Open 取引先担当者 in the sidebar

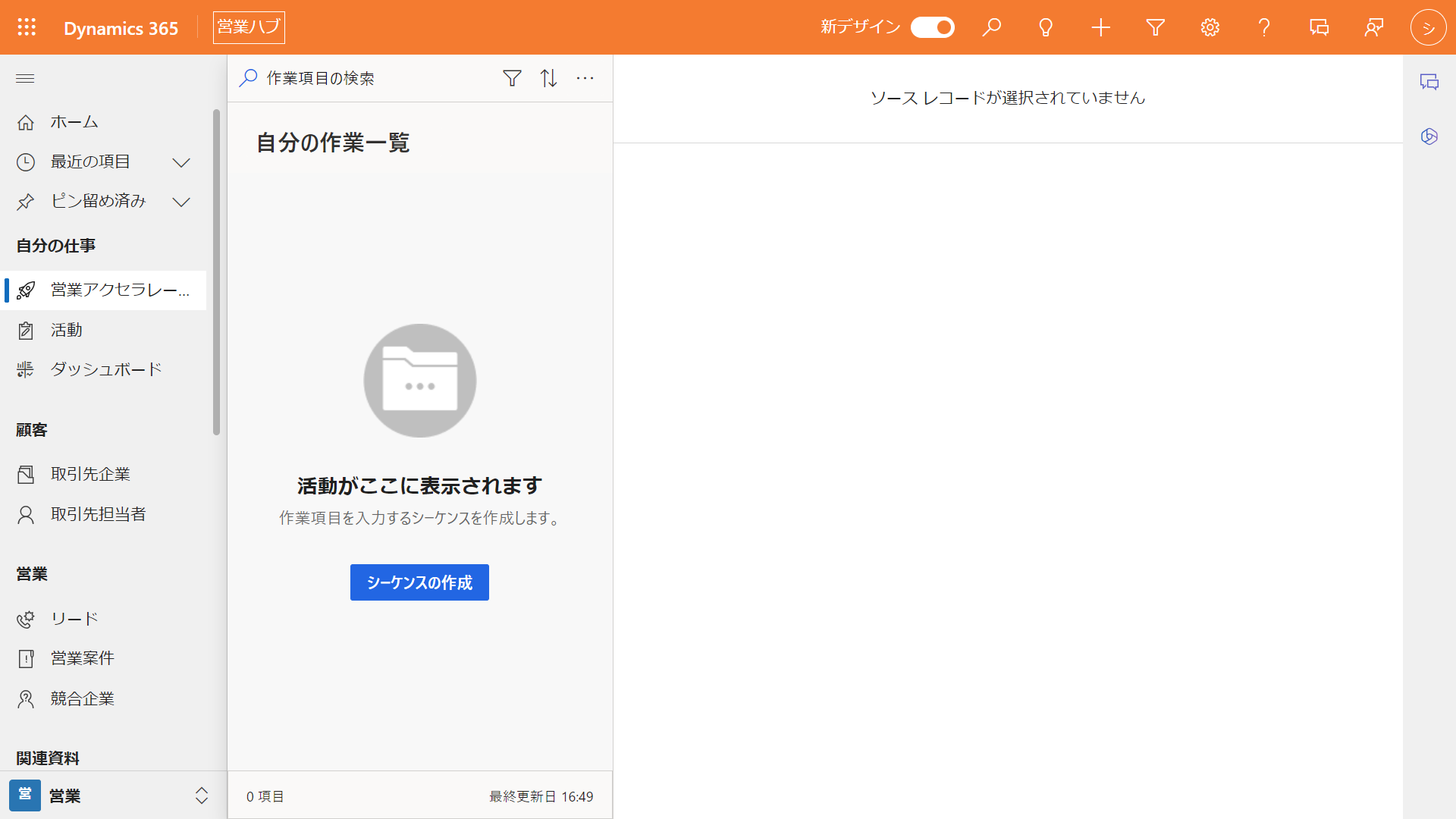point(103,514)
